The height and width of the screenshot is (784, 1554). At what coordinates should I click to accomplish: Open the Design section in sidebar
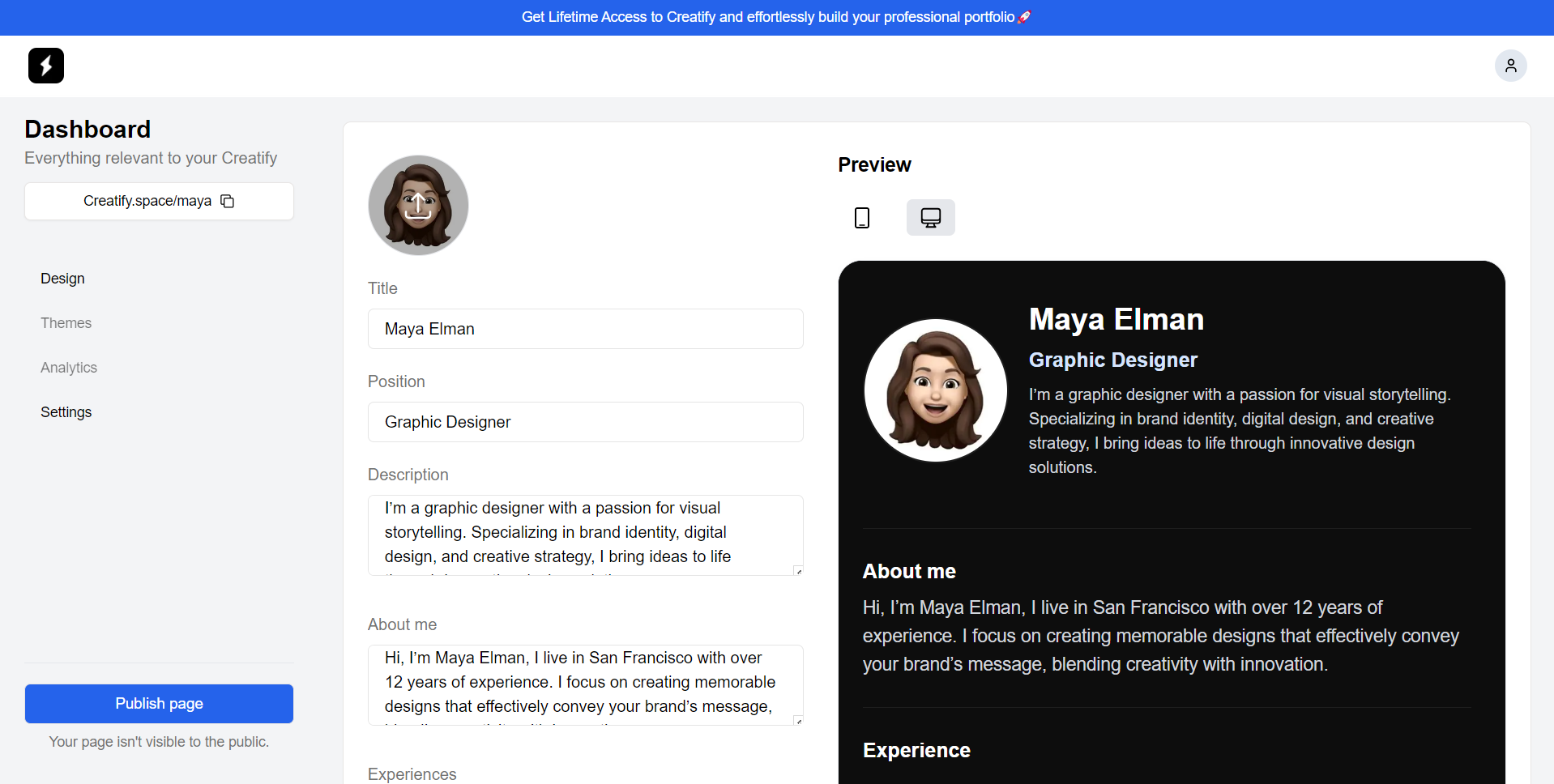click(x=62, y=279)
